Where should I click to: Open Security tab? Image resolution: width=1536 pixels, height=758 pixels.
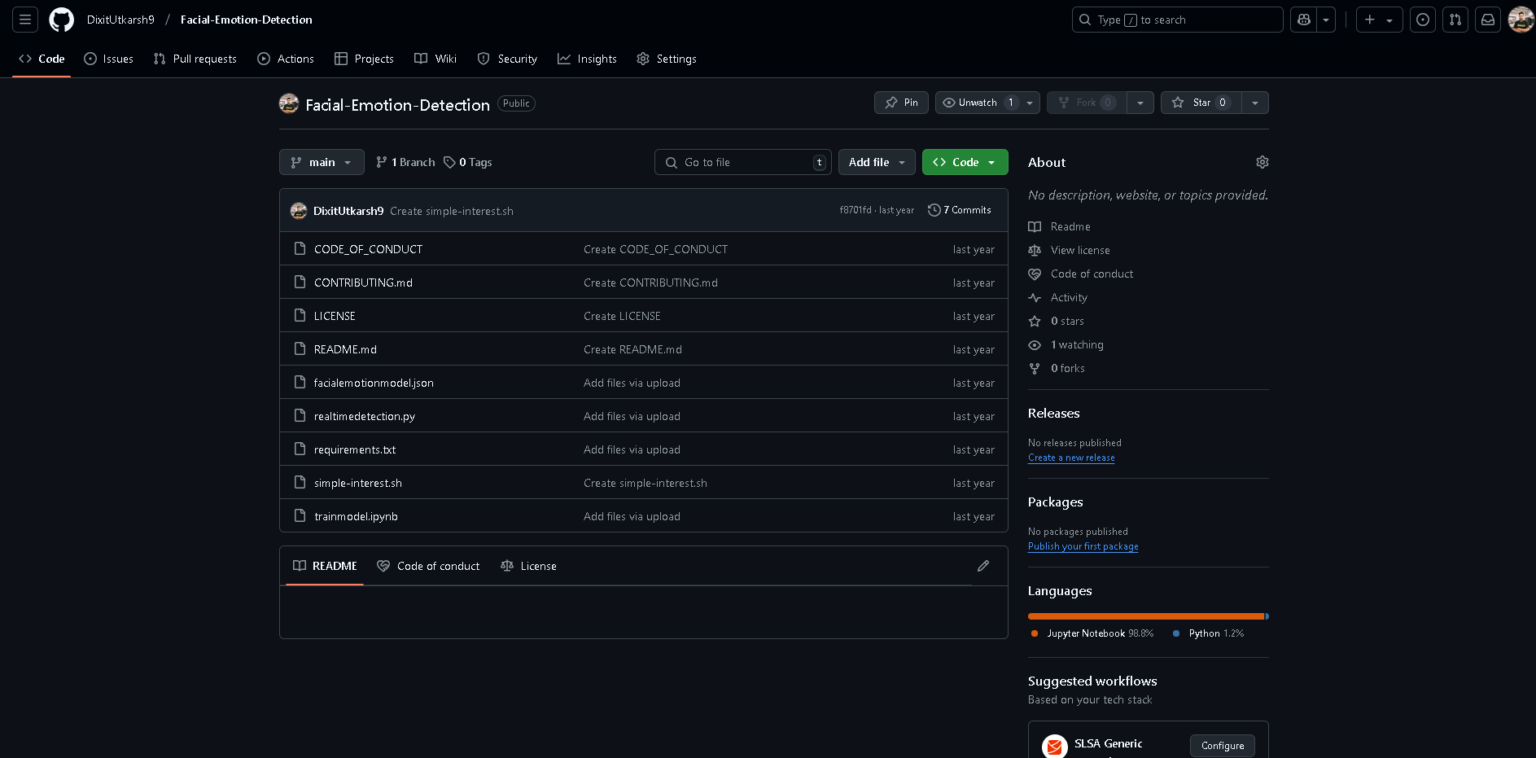(x=507, y=59)
